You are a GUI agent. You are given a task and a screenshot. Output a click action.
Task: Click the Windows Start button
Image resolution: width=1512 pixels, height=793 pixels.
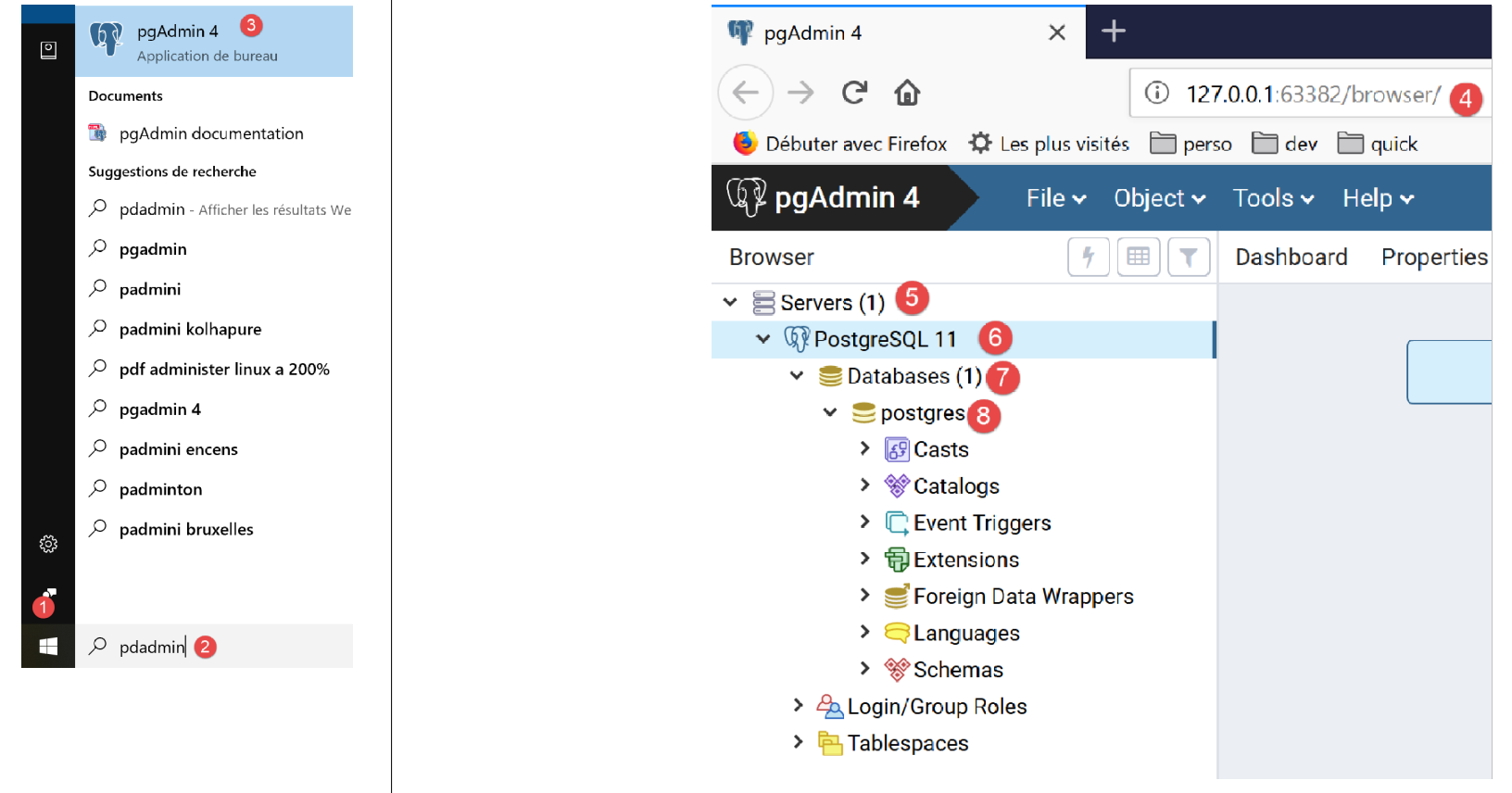click(48, 647)
